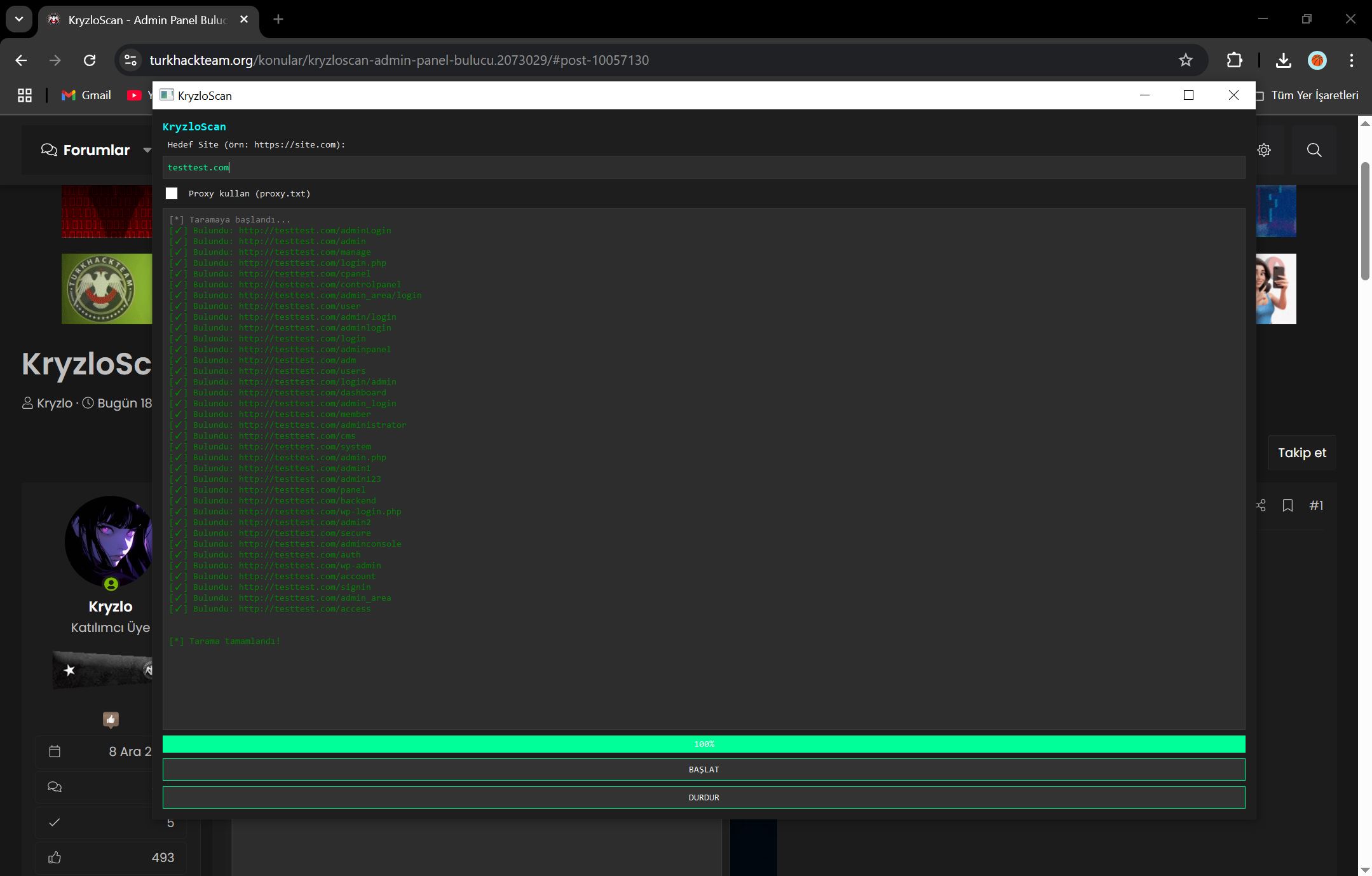Go back to the previous page
Screen dimensions: 1372x876
(x=21, y=60)
